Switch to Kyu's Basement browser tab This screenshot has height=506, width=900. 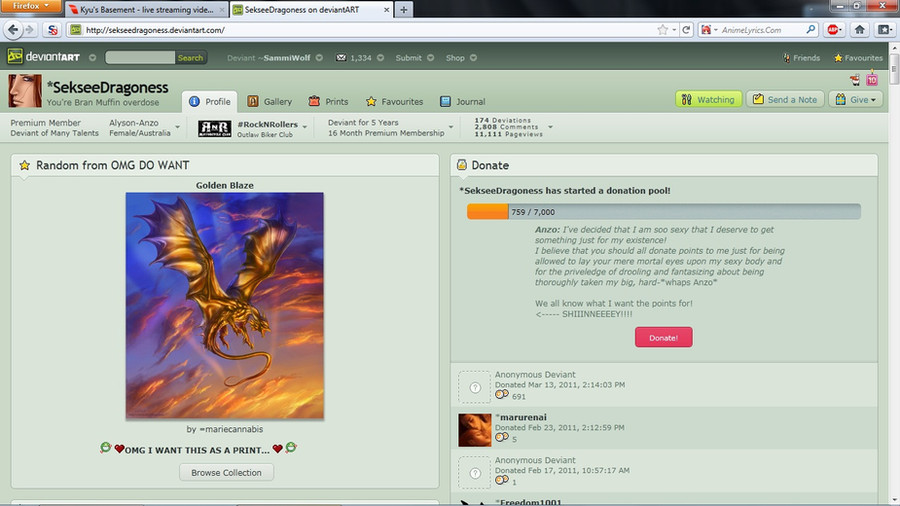tap(147, 10)
